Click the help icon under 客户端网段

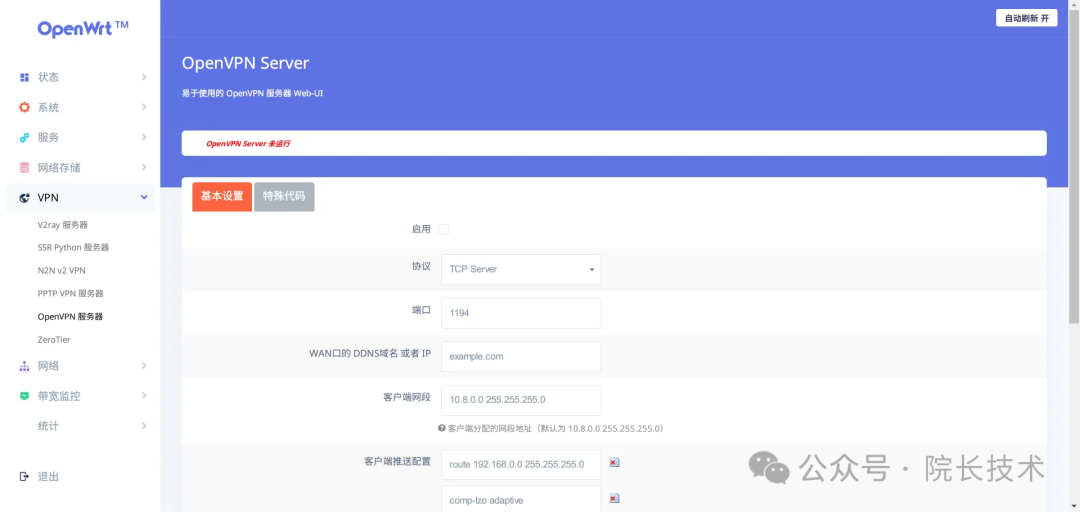point(442,428)
